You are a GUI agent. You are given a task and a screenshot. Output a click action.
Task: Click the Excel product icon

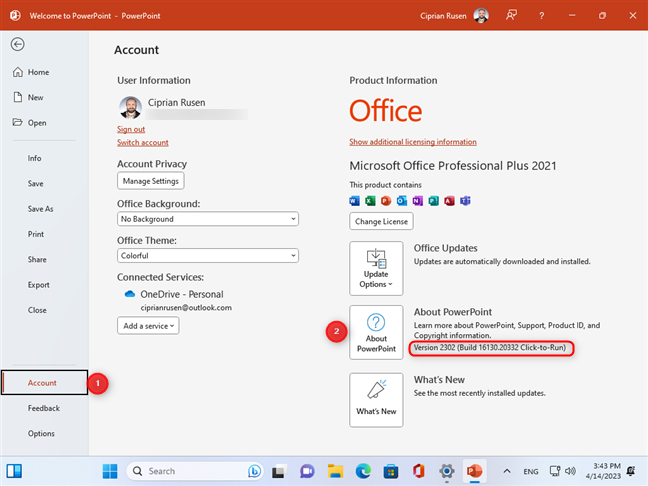[x=370, y=201]
